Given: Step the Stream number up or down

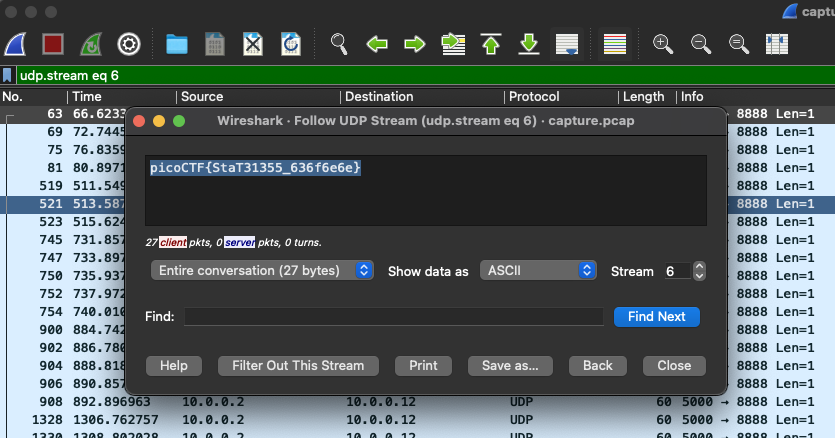Looking at the screenshot, I should coord(699,271).
